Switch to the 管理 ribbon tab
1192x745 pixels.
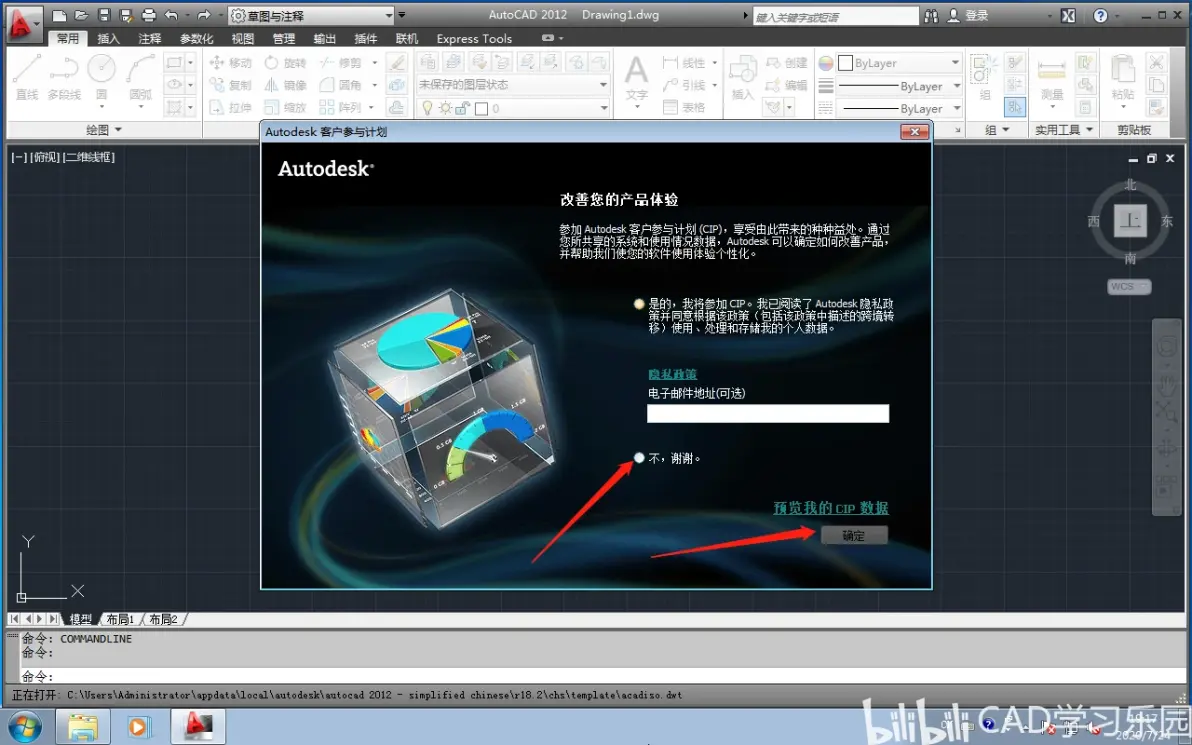284,38
